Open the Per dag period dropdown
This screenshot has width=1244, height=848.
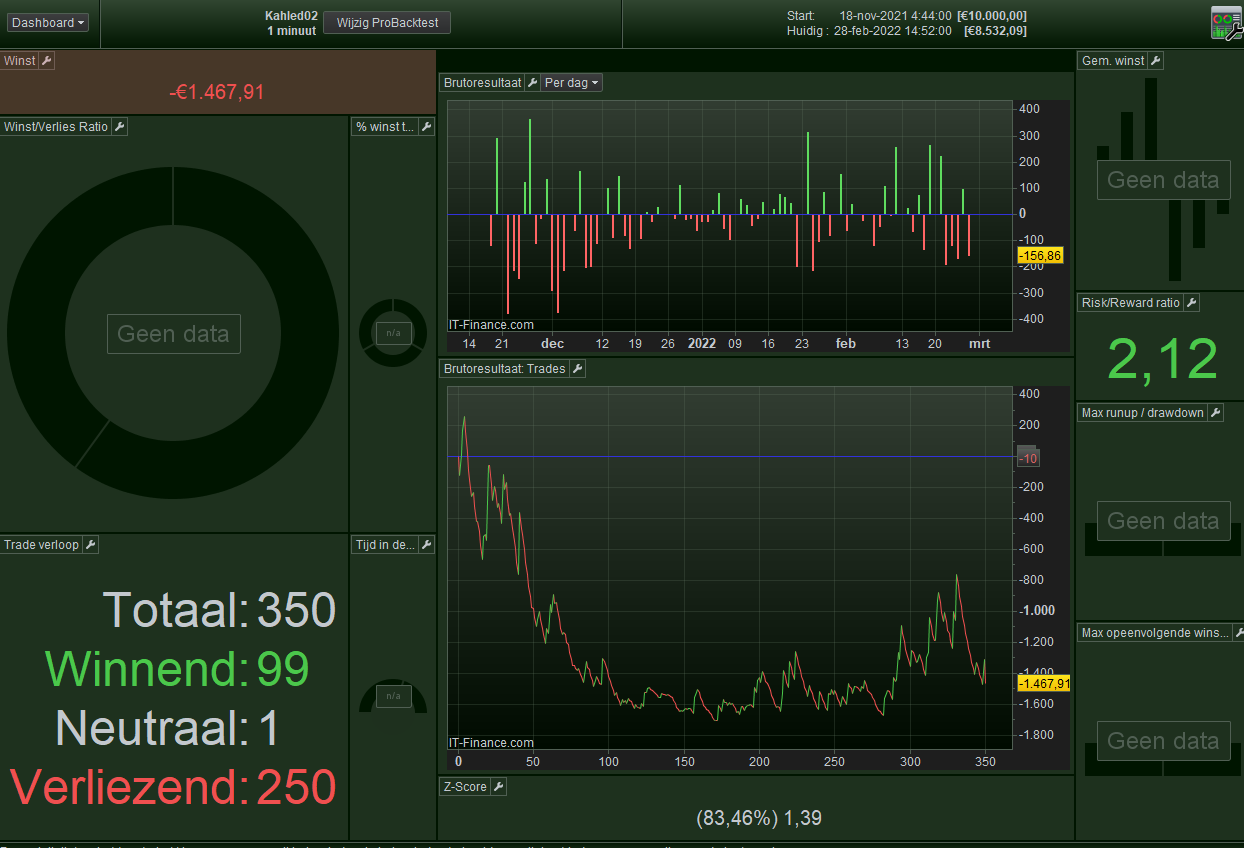coord(572,83)
